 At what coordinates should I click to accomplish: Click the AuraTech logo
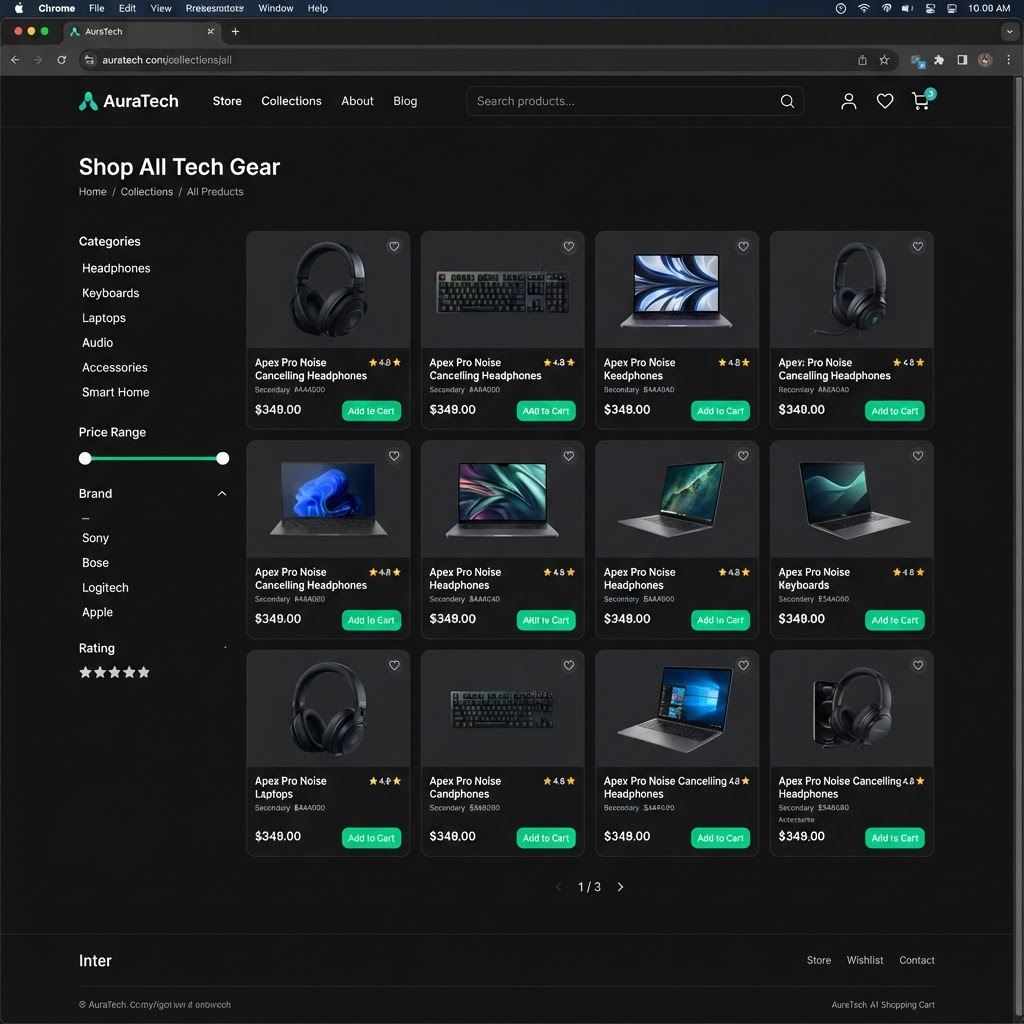click(x=129, y=101)
